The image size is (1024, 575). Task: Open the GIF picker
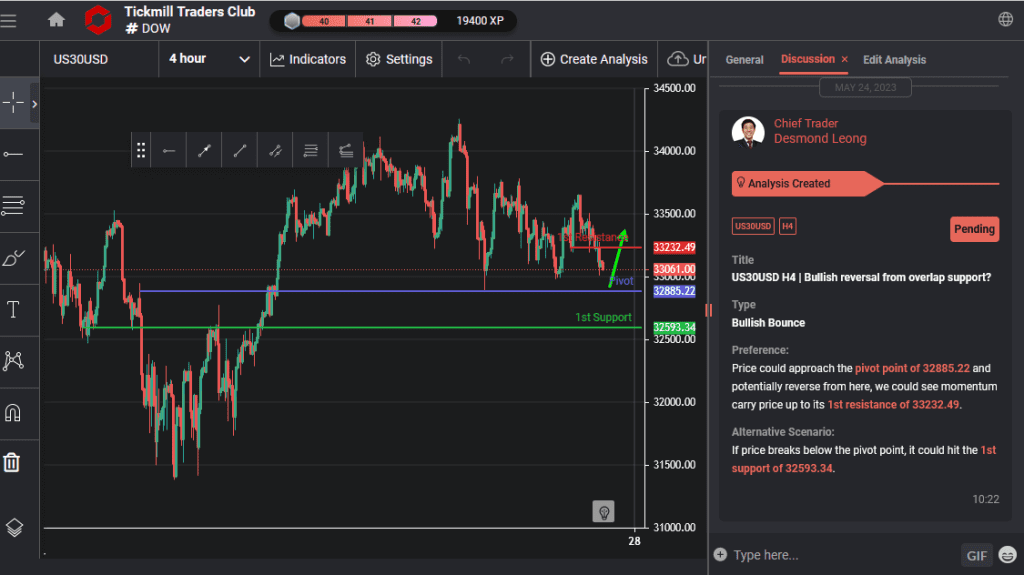(x=976, y=555)
